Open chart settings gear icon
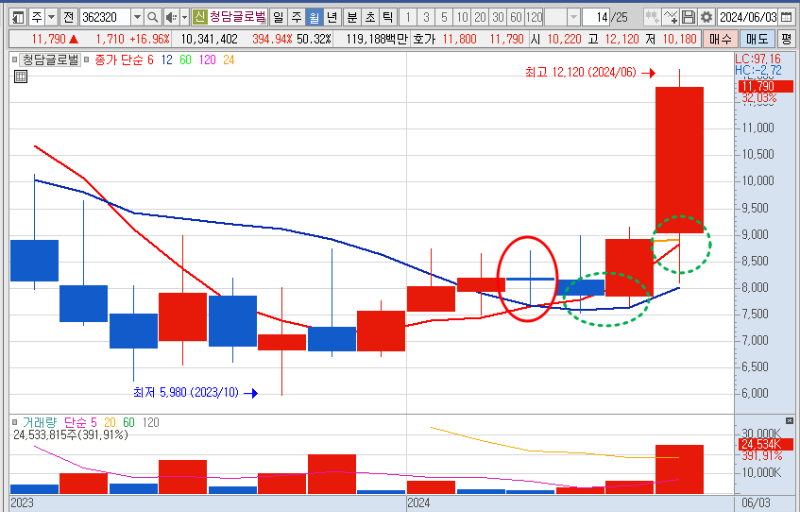This screenshot has width=800, height=512. (x=706, y=17)
